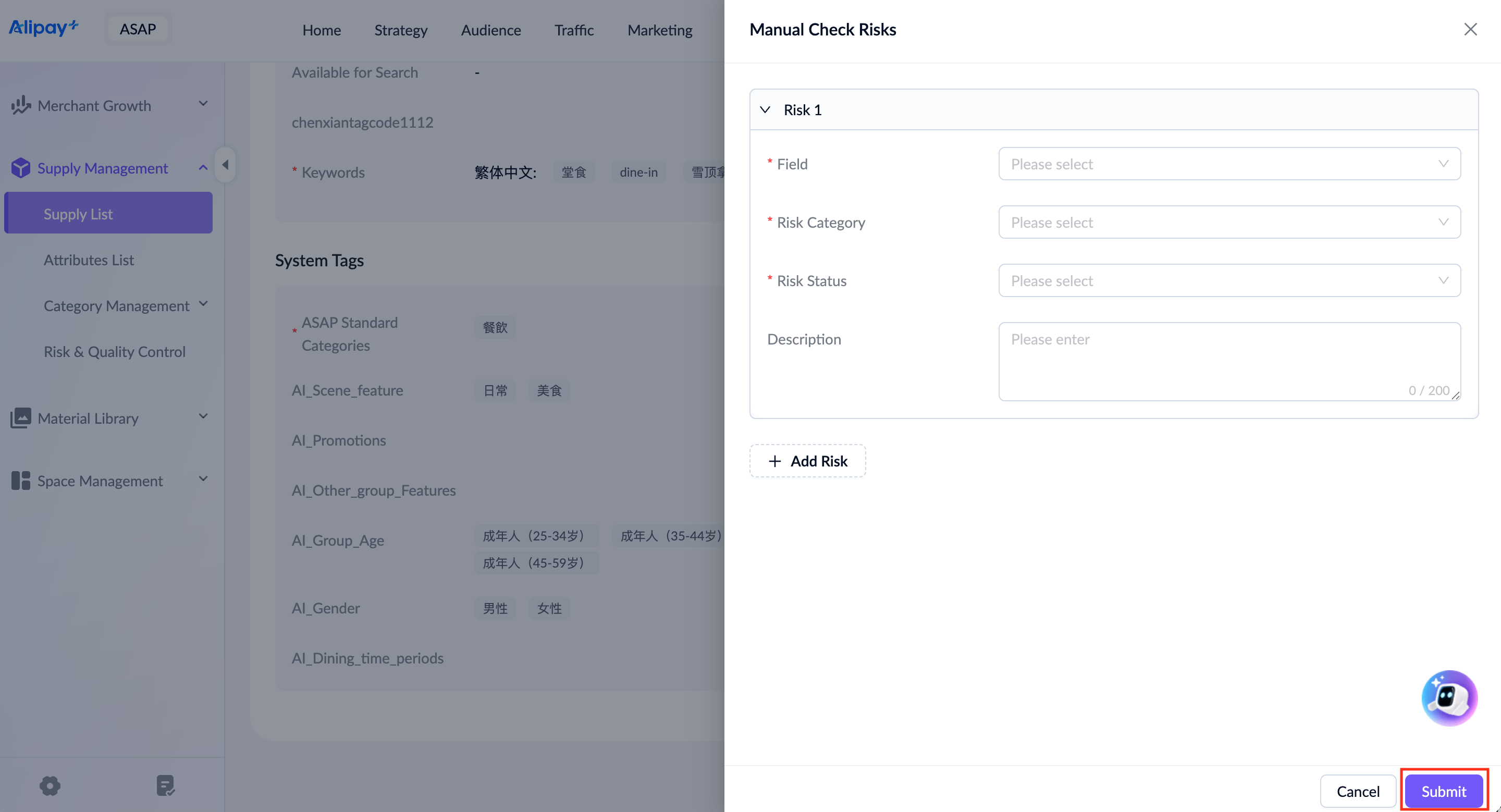Click Cancel in the drawer footer
The width and height of the screenshot is (1501, 812).
[x=1357, y=791]
